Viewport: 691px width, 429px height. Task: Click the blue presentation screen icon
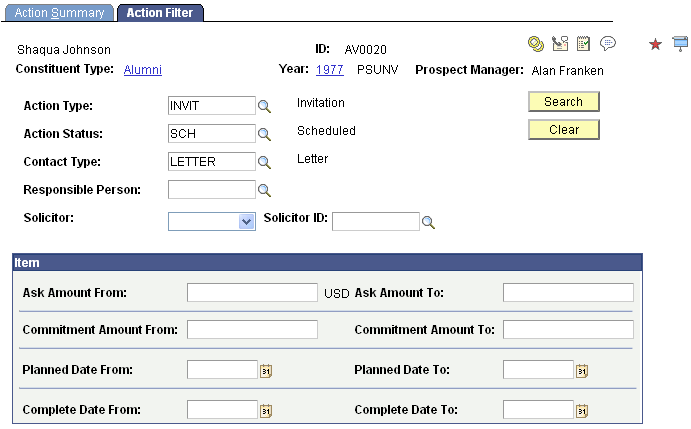click(x=680, y=44)
